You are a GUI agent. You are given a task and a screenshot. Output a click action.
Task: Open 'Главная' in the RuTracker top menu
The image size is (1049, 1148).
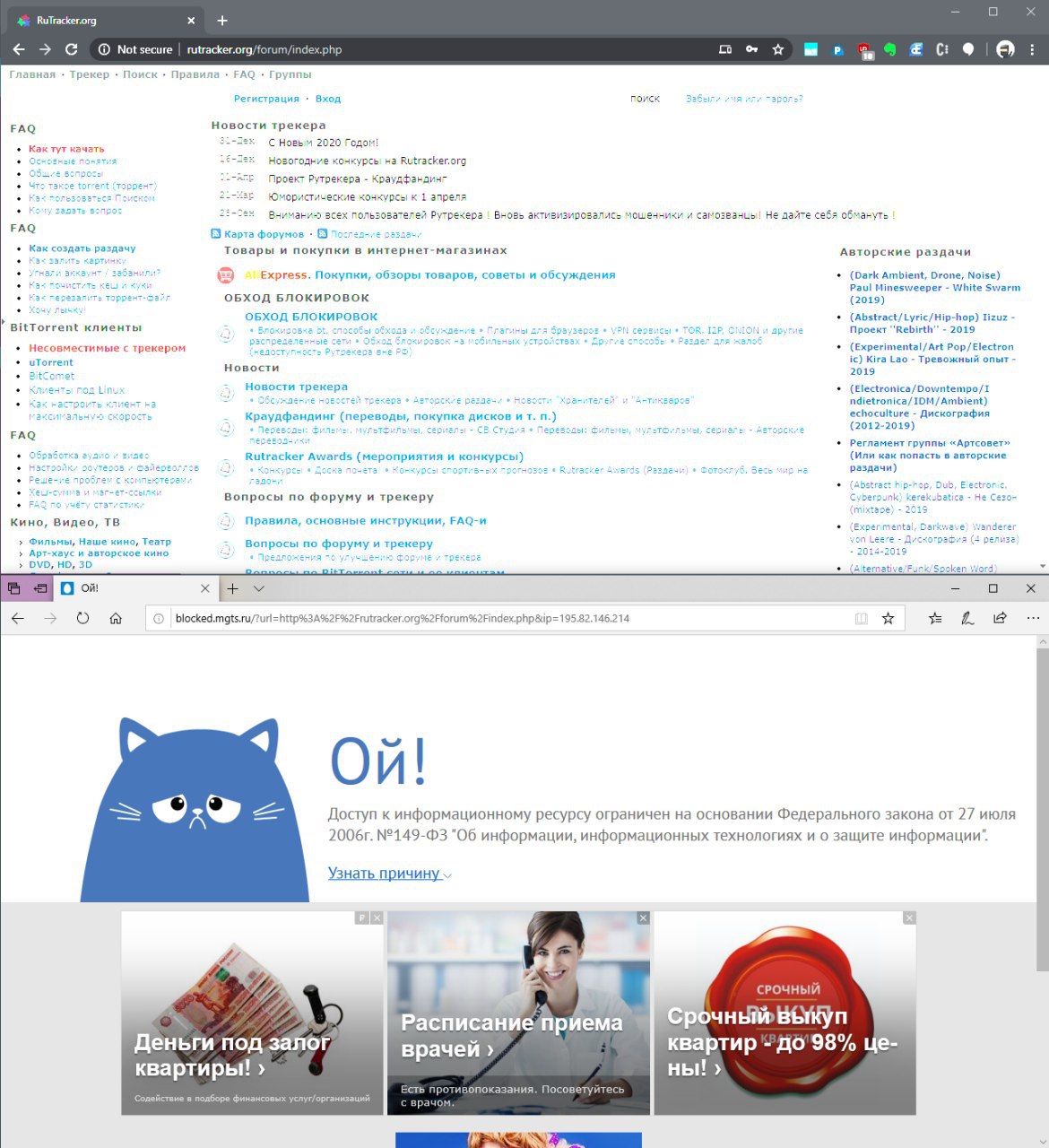32,74
